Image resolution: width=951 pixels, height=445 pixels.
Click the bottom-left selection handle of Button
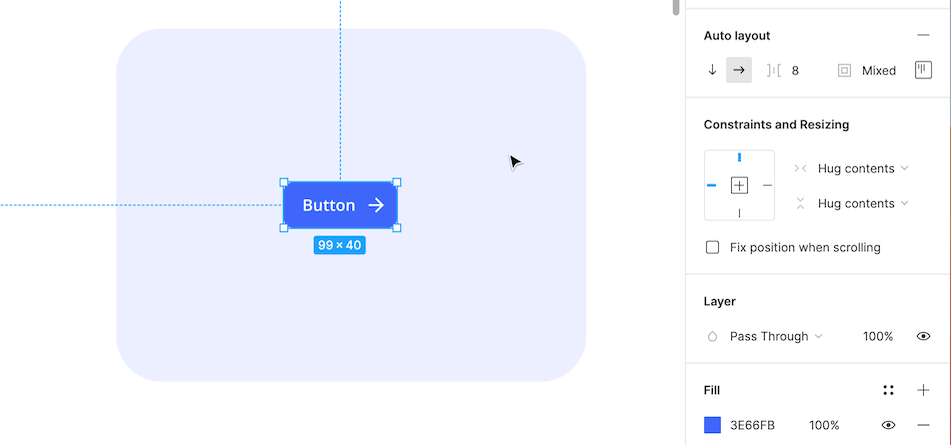(284, 228)
